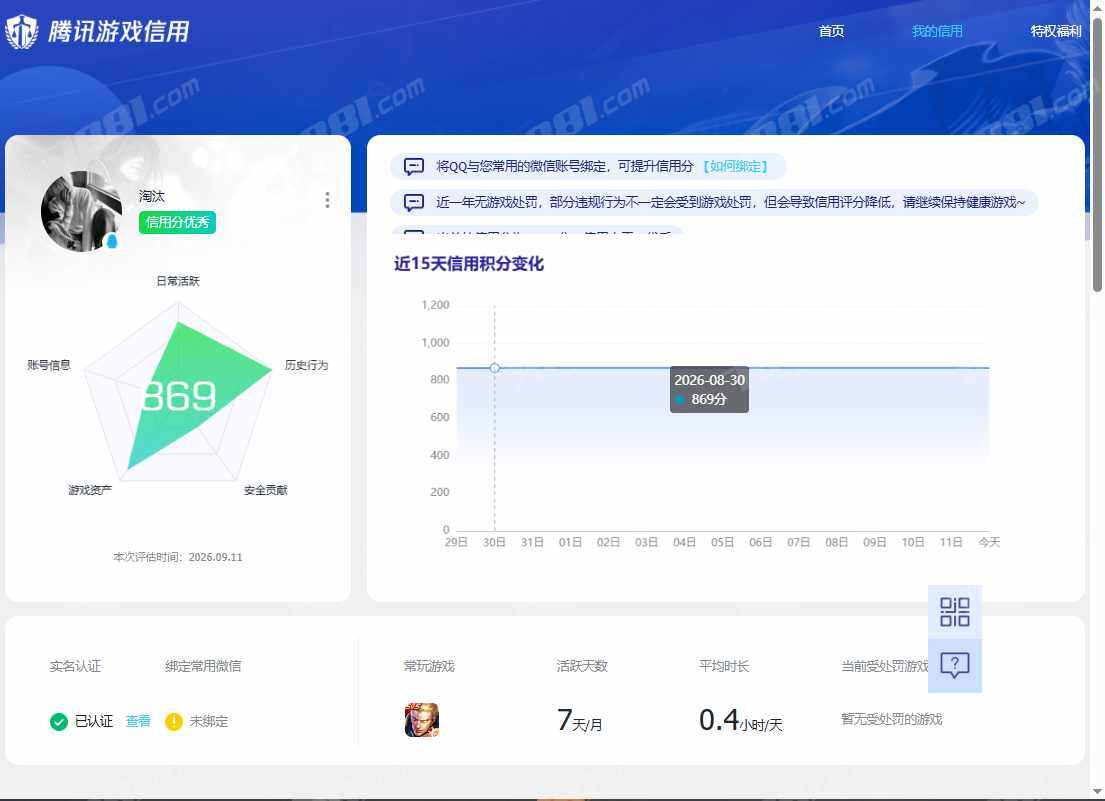This screenshot has width=1105, height=801.
Task: Go to the 特权福利 tab
Action: (1056, 31)
